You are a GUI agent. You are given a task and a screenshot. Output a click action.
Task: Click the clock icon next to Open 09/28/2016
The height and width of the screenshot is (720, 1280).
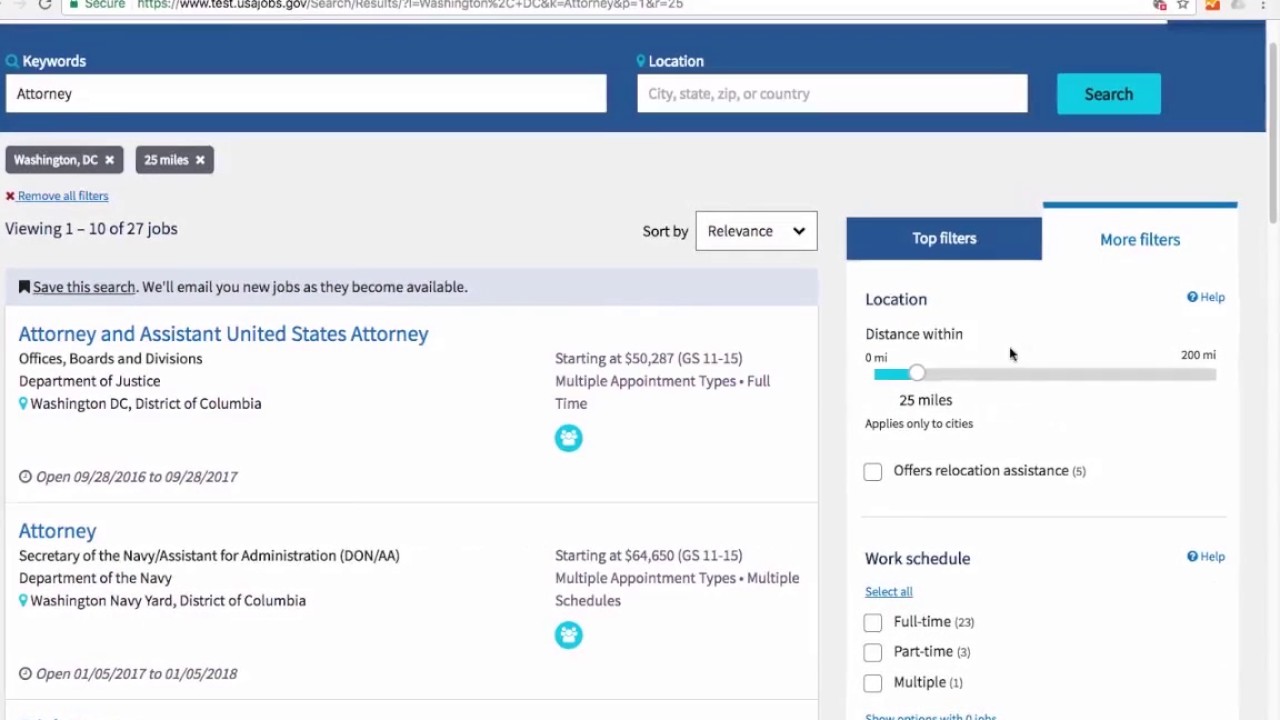(25, 477)
